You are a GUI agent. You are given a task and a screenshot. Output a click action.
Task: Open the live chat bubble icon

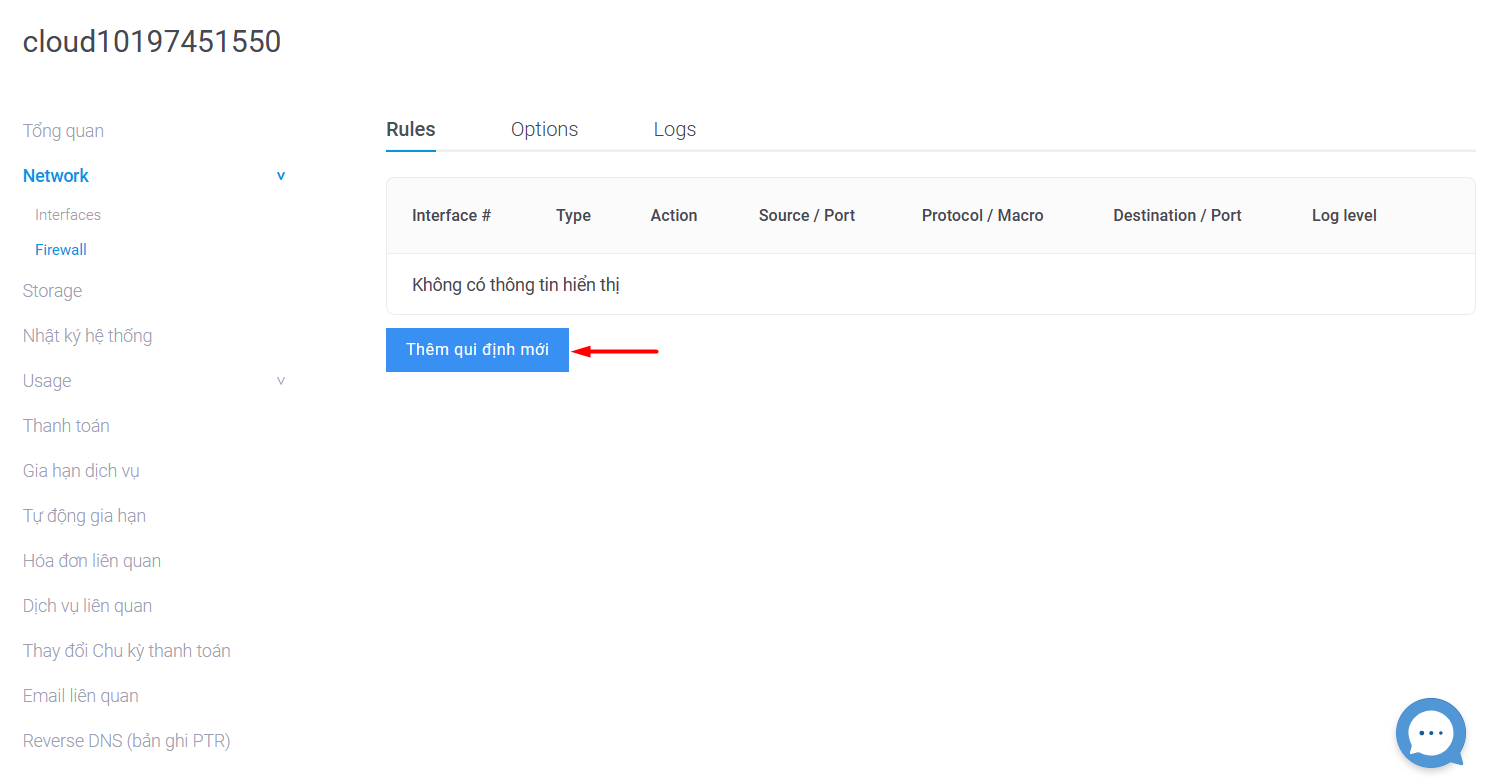click(1431, 733)
